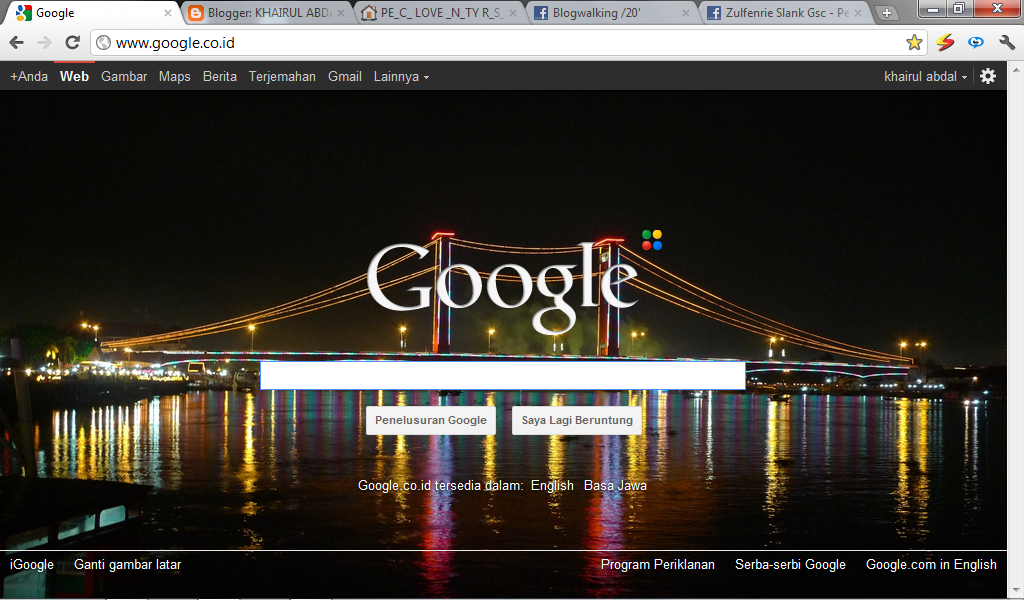
Task: Select the Google tab
Action: pyautogui.click(x=91, y=13)
